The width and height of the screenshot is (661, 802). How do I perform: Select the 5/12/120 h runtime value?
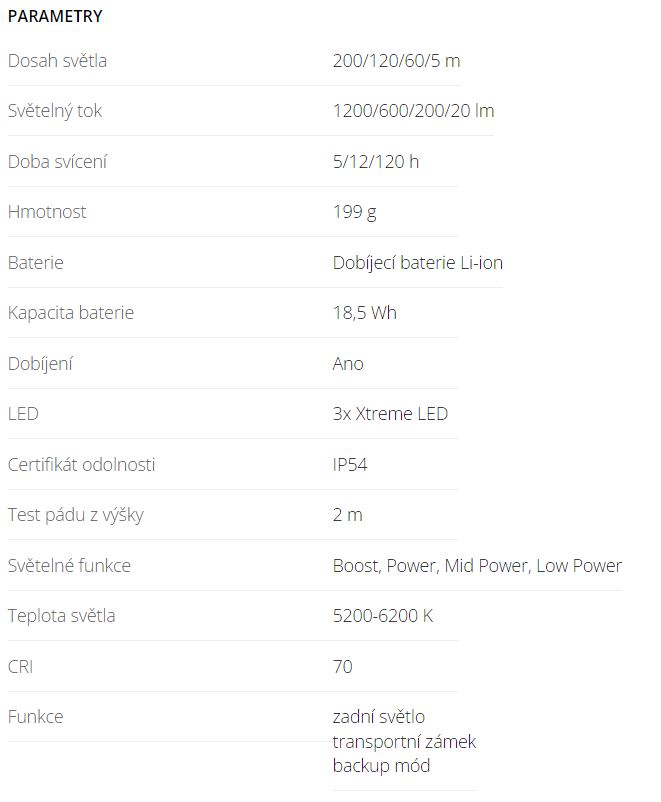coord(376,162)
